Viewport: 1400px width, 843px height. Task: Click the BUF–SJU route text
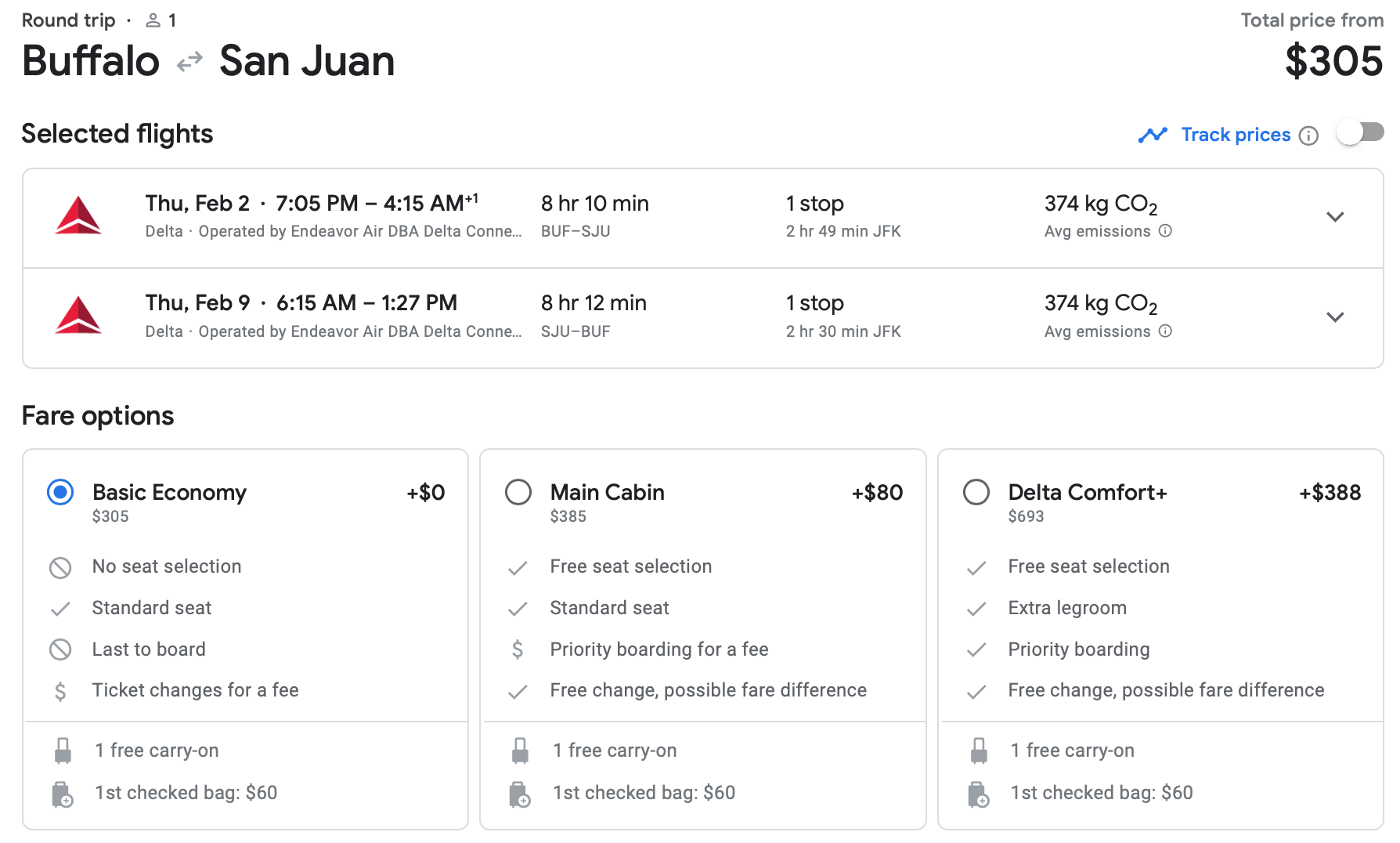point(576,231)
